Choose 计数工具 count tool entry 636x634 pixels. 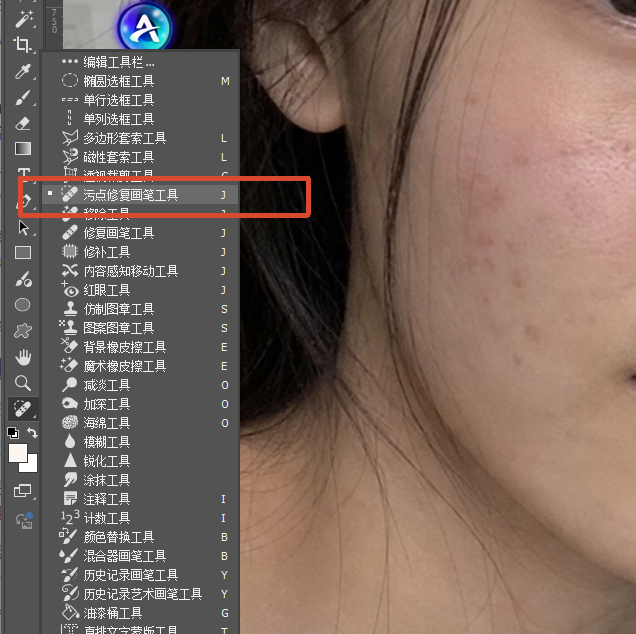[x=141, y=518]
